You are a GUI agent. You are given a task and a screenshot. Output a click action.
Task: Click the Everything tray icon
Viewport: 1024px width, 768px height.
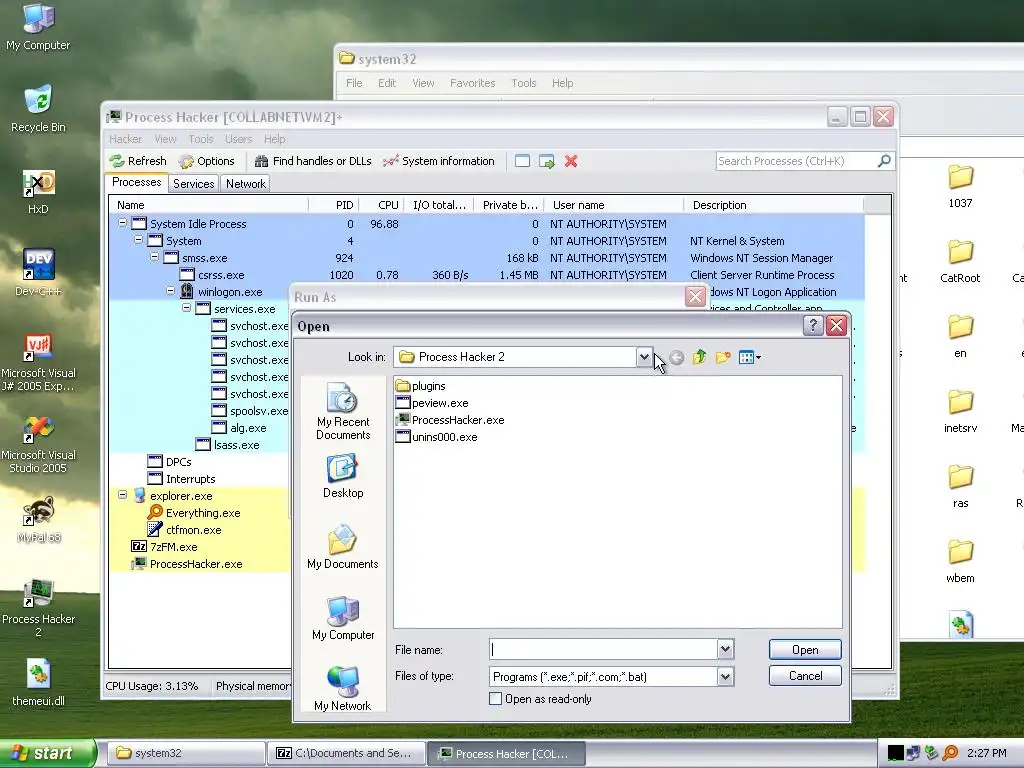pos(950,753)
